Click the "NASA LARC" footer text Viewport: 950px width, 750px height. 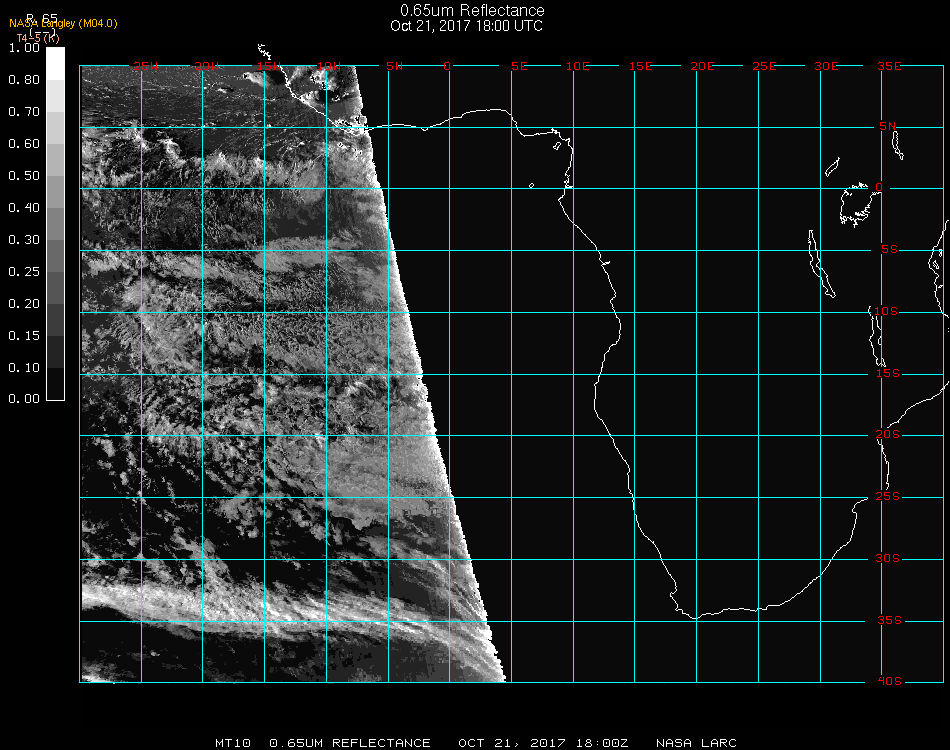tap(696, 743)
